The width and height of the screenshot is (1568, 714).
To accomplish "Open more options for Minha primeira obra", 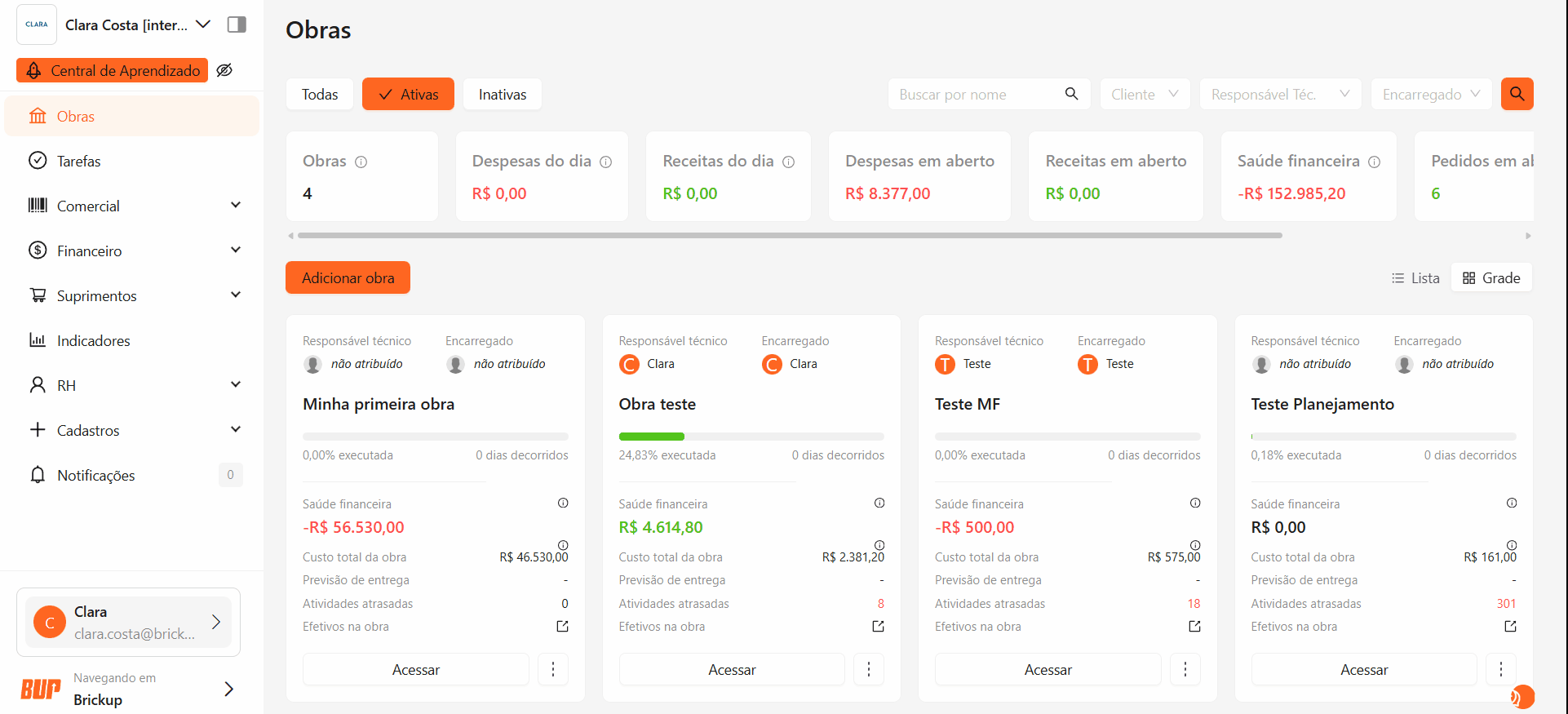I will [553, 669].
